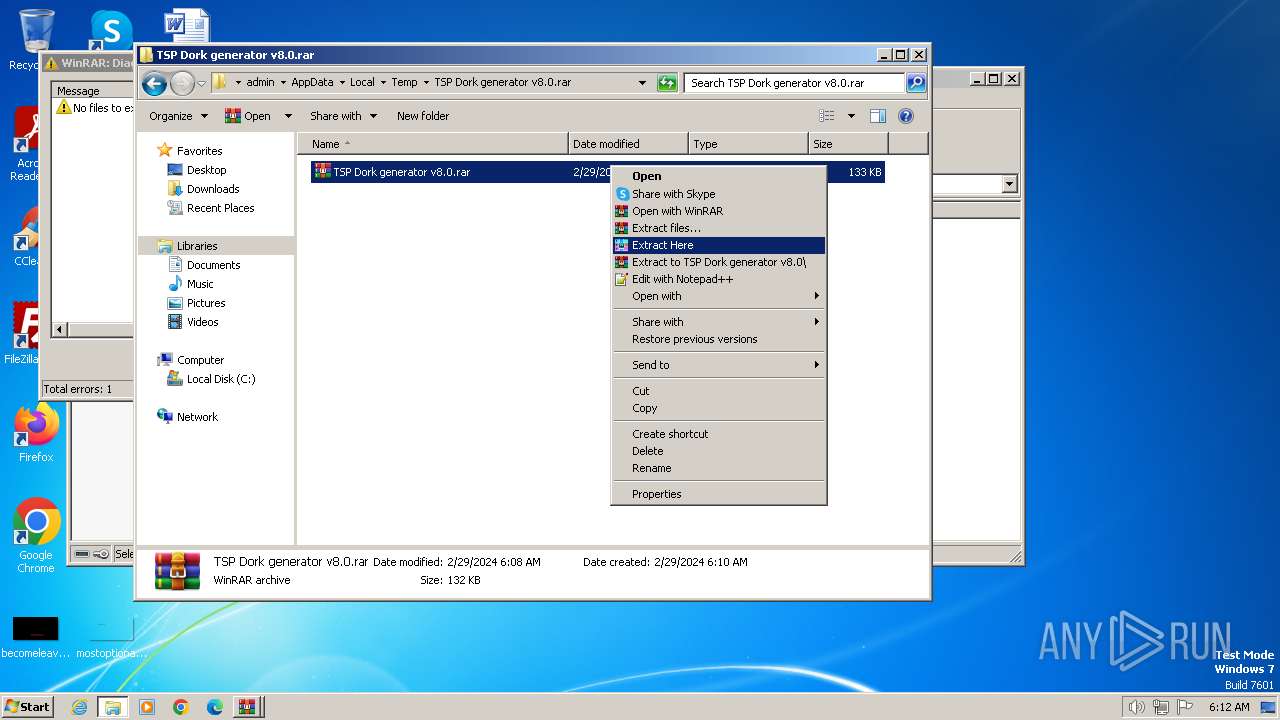Open the Start menu
Screen dimensions: 1280x720
pos(28,707)
